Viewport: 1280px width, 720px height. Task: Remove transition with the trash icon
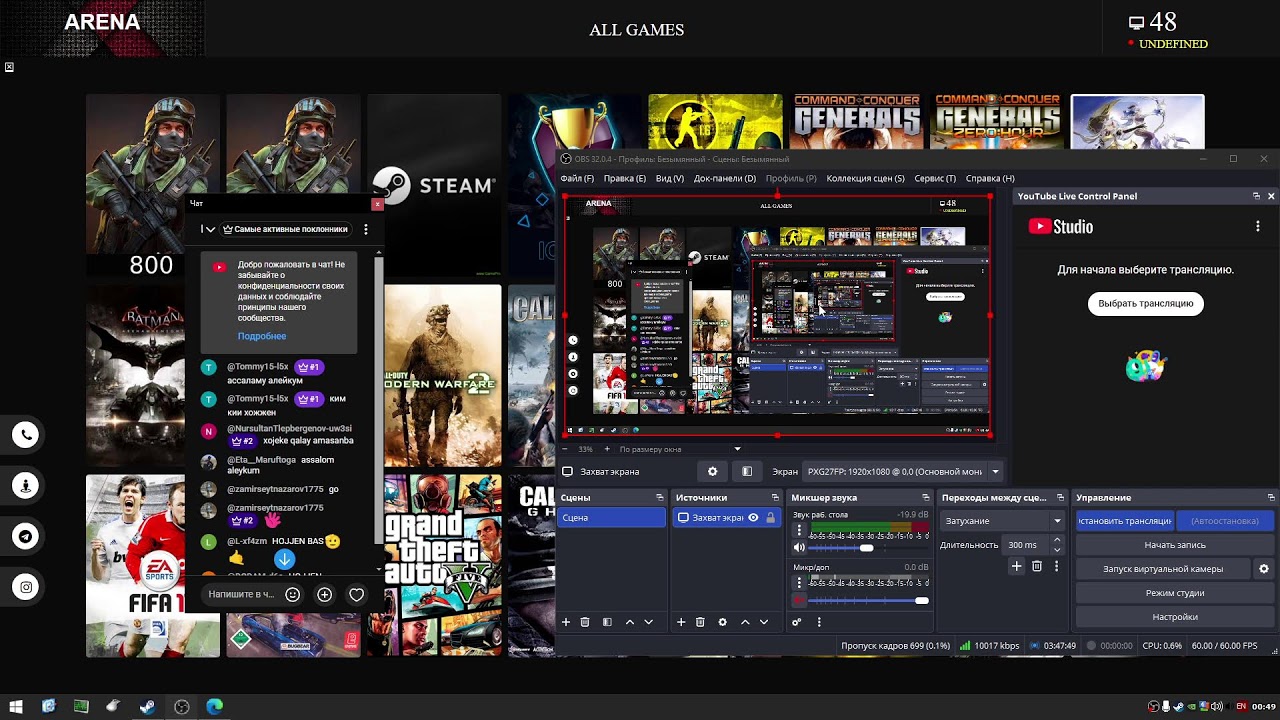pos(1037,566)
